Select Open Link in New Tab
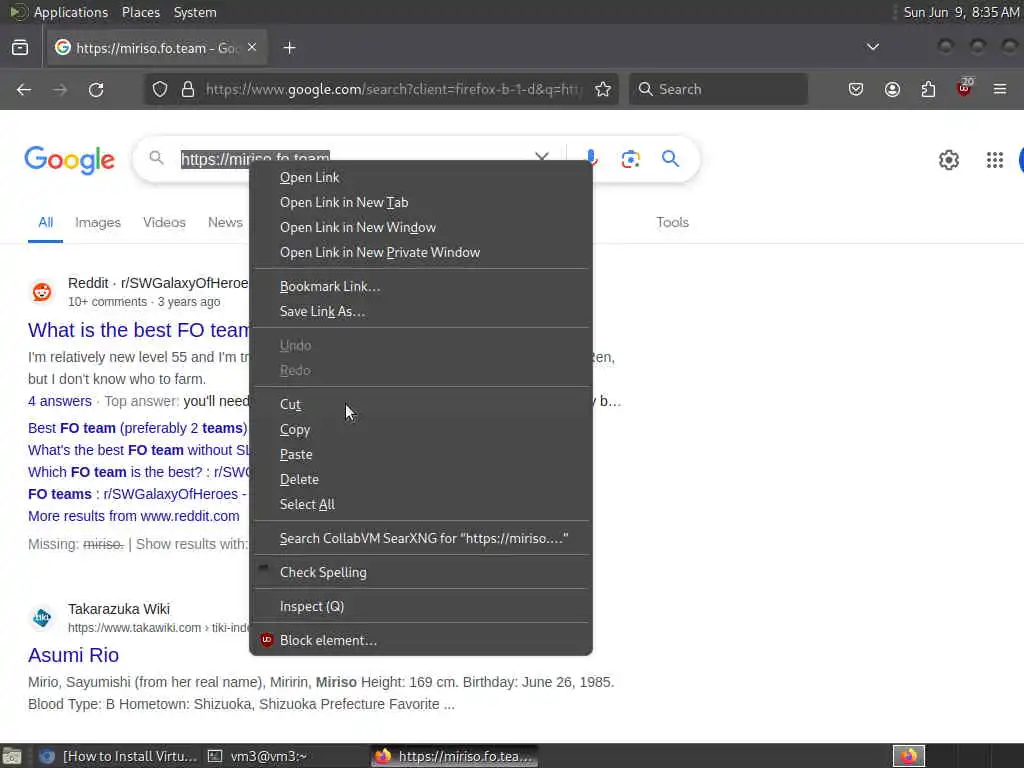Viewport: 1024px width, 768px height. pos(421,202)
